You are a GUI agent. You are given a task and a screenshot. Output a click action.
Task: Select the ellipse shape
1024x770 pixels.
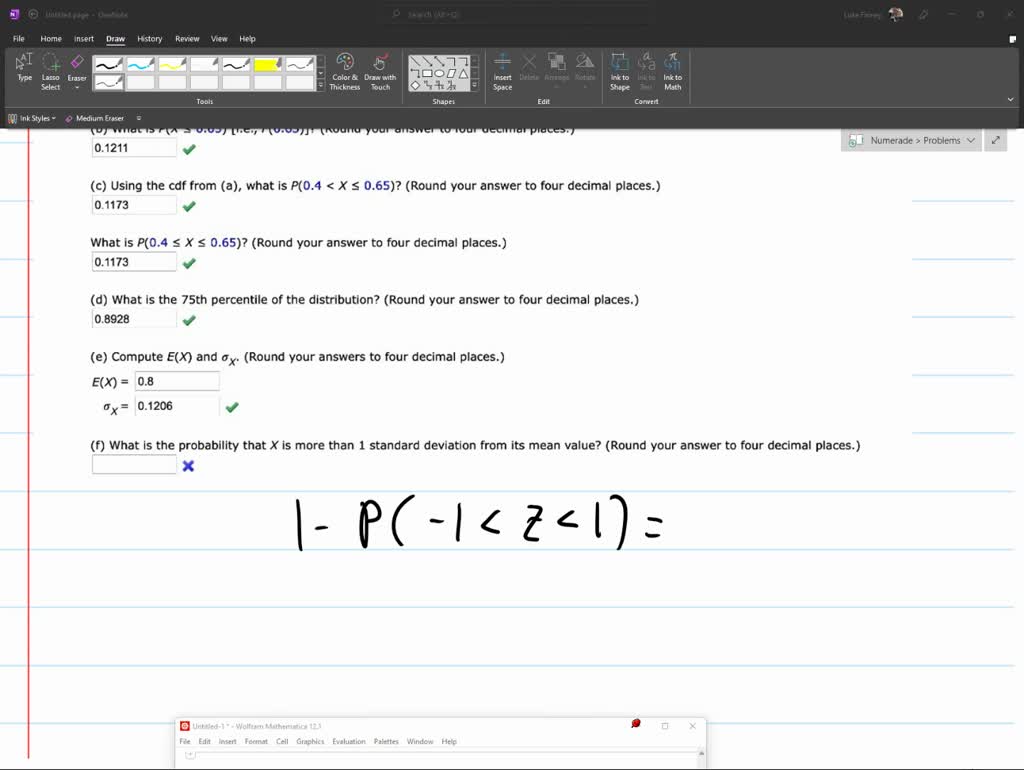pyautogui.click(x=439, y=74)
